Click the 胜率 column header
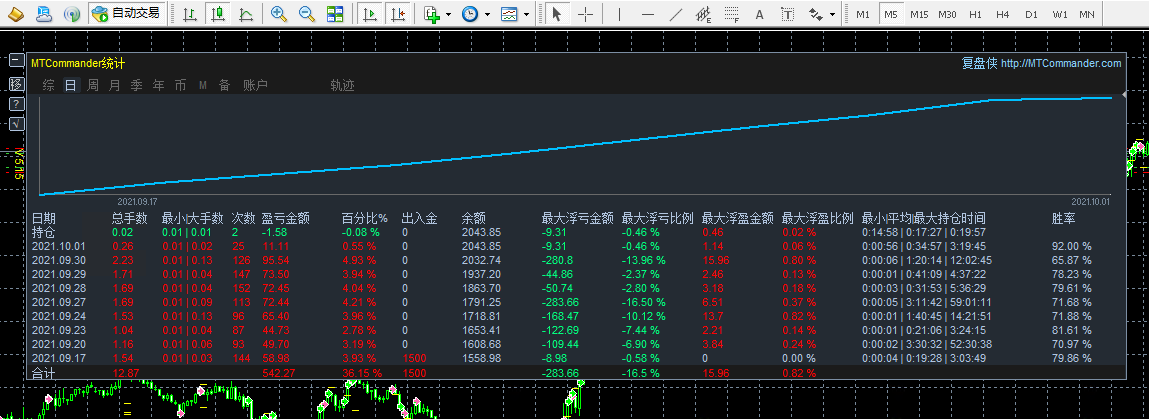The width and height of the screenshot is (1149, 419). point(1064,218)
